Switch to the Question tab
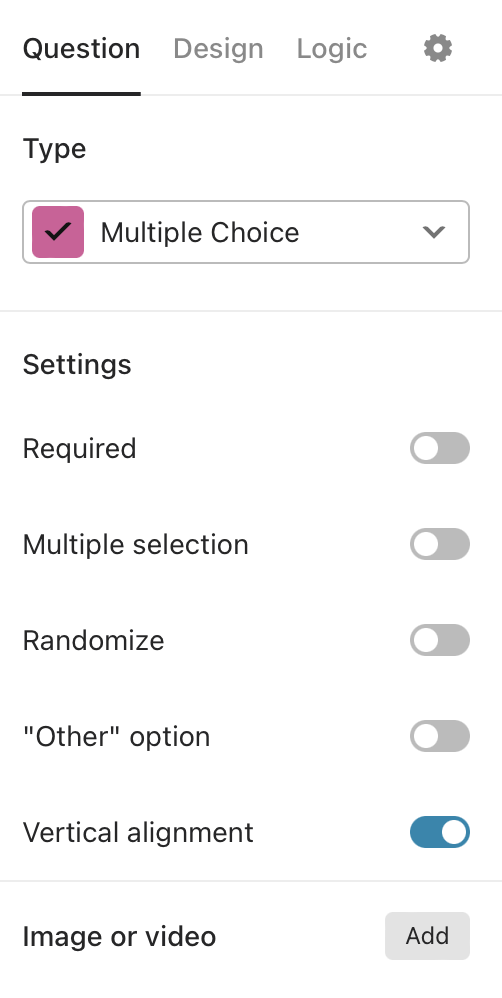The height and width of the screenshot is (998, 502). coord(81,48)
